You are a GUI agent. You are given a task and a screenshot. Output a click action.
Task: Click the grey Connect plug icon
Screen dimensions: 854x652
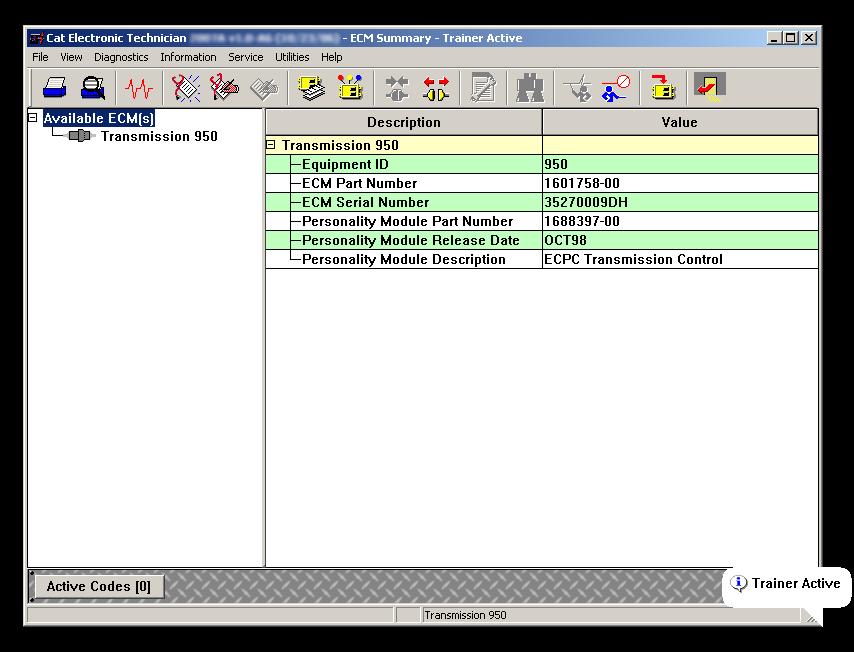click(x=396, y=88)
